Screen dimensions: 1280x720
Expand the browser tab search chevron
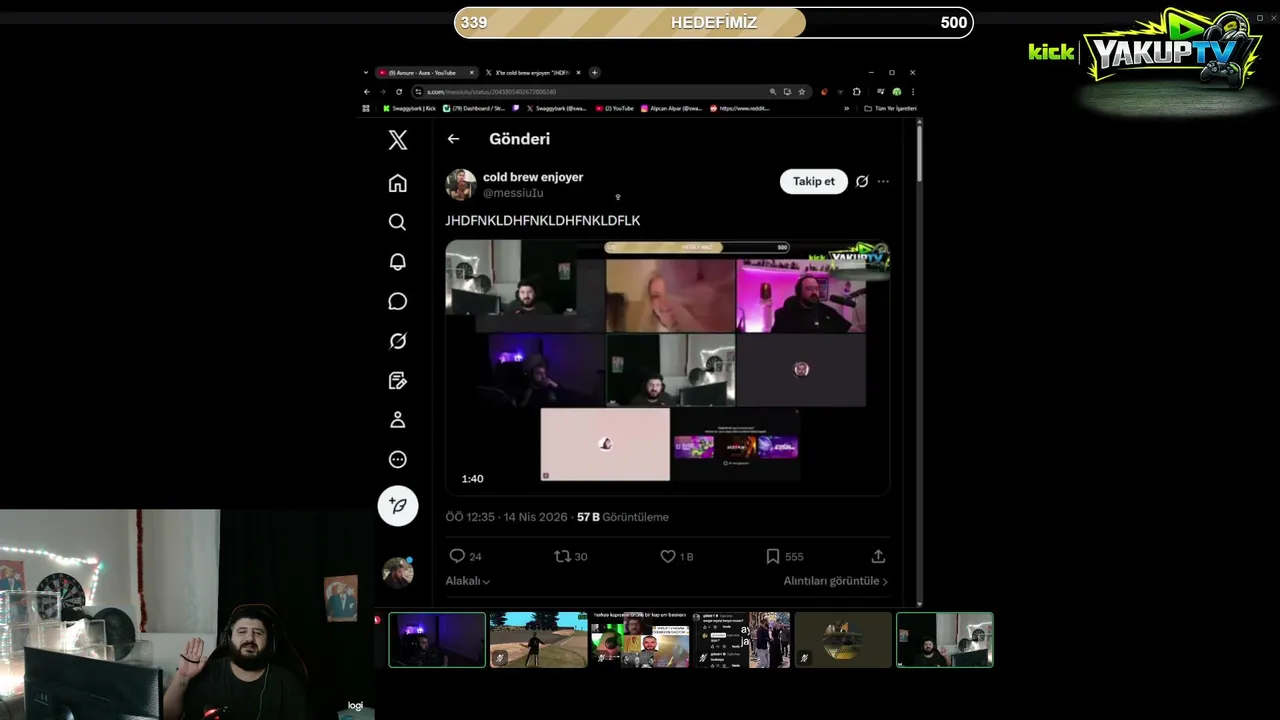pyautogui.click(x=366, y=73)
